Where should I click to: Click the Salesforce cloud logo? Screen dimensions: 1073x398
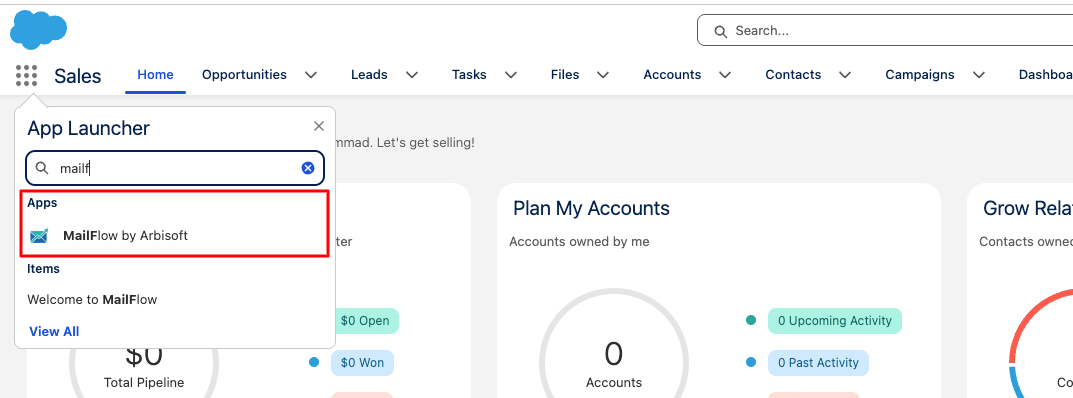point(38,30)
